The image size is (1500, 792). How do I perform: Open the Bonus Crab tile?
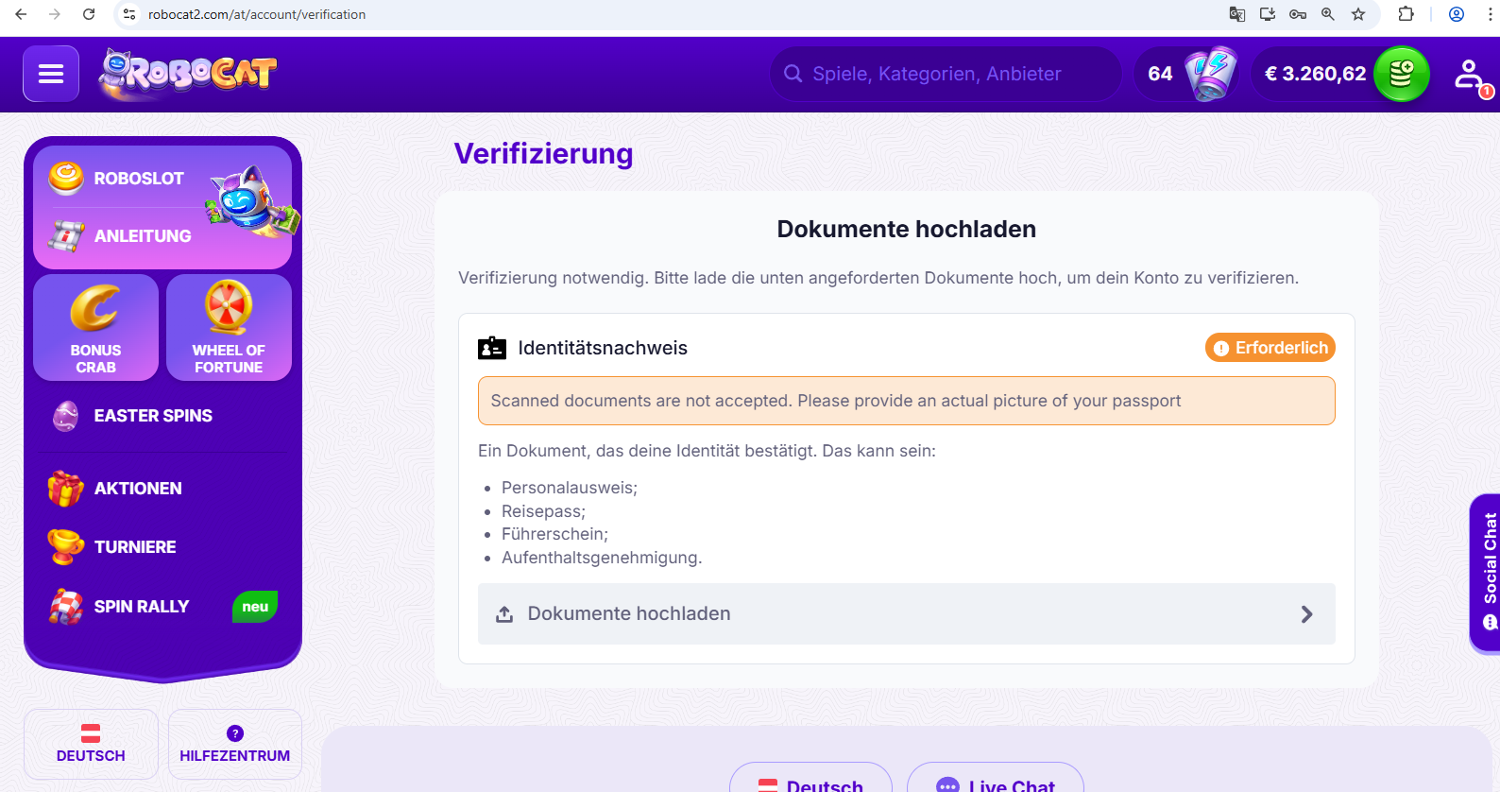(x=96, y=328)
